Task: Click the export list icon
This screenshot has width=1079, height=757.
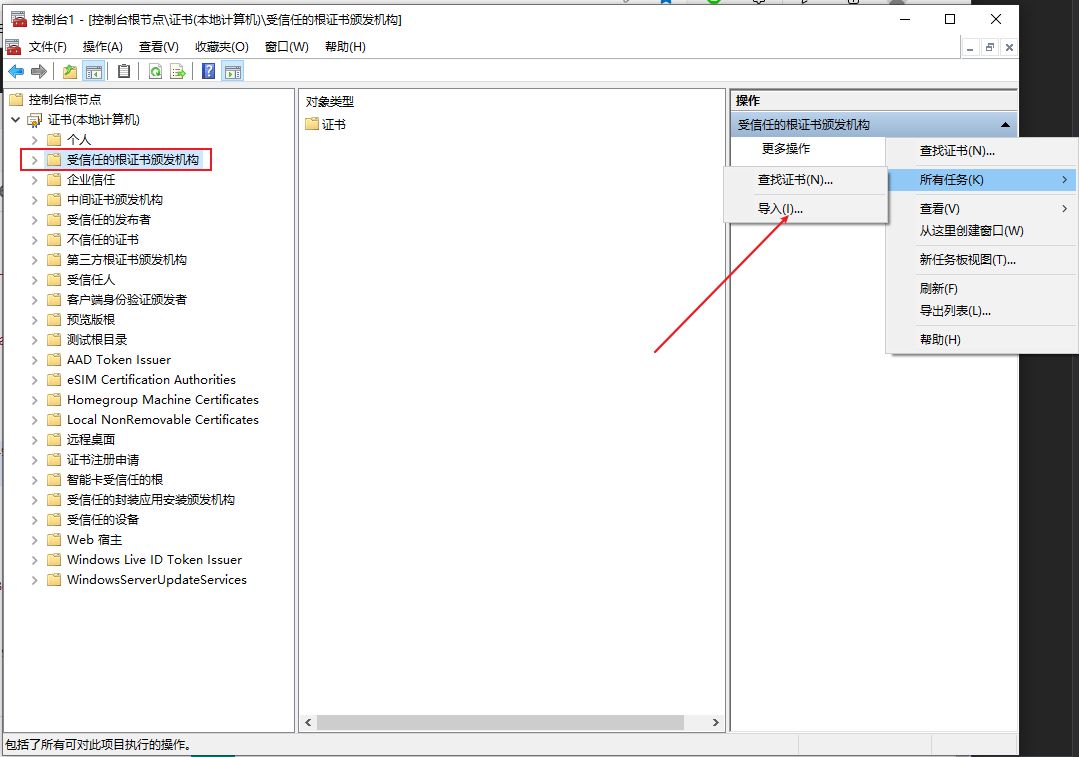Action: [179, 71]
